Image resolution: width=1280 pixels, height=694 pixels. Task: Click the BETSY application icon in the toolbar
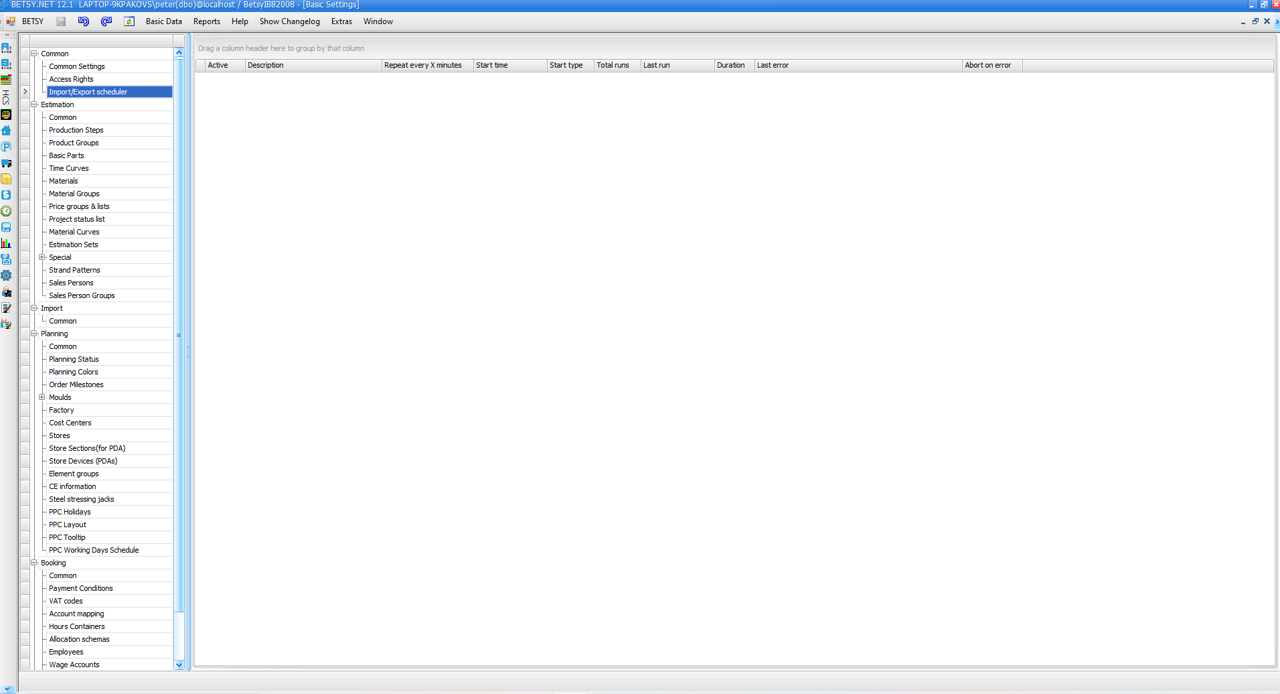pyautogui.click(x=9, y=21)
